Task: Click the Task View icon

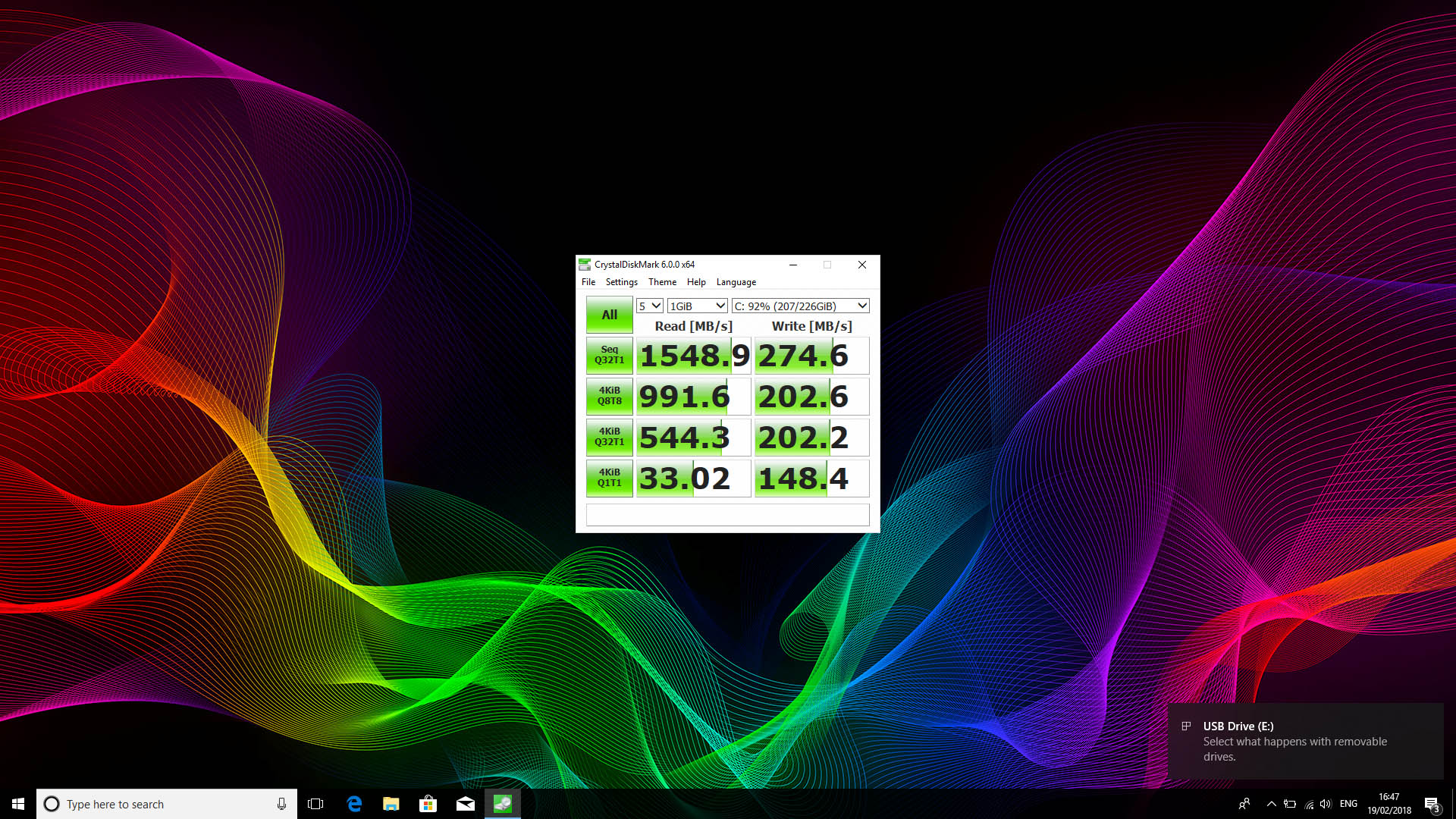Action: 315,804
